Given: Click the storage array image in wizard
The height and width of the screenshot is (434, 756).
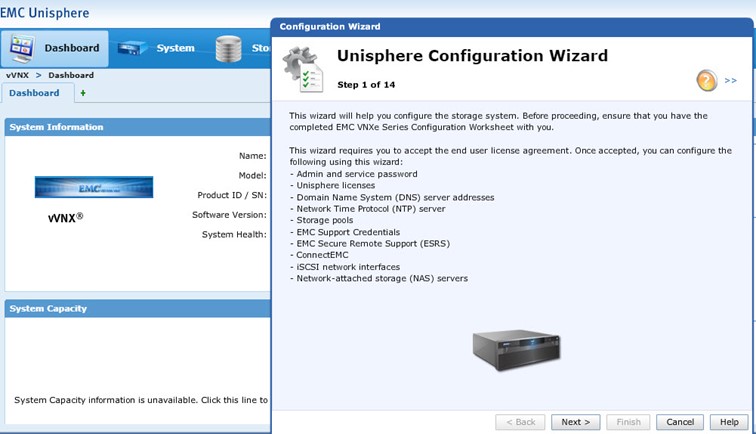Looking at the screenshot, I should [516, 350].
